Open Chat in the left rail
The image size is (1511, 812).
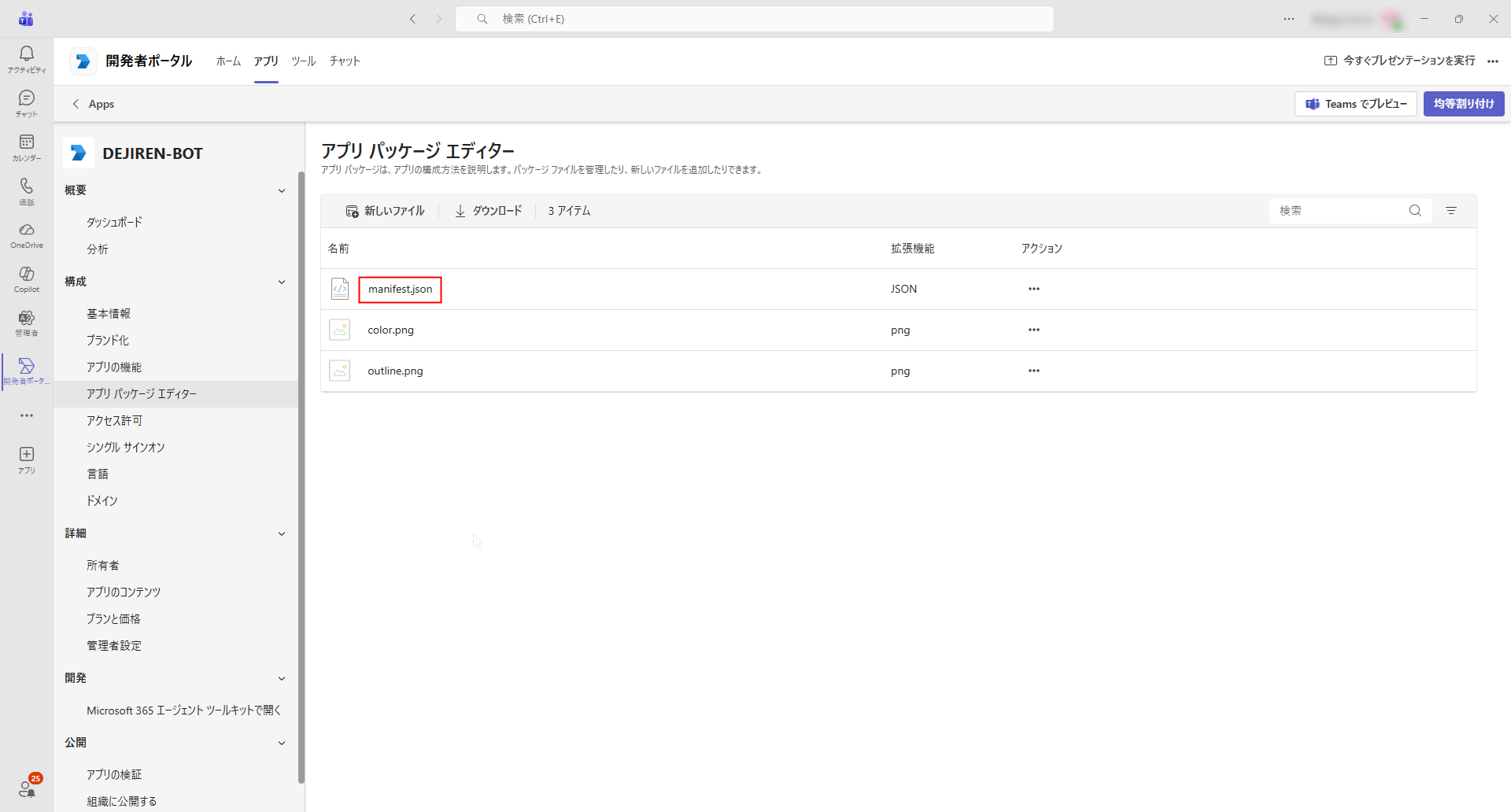click(27, 103)
